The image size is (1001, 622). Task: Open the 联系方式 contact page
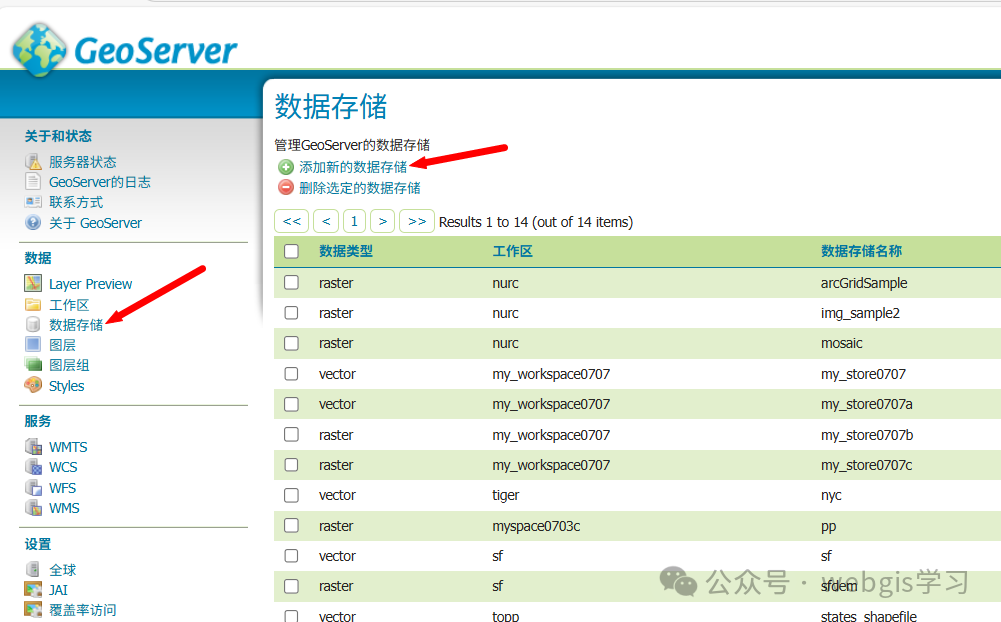pyautogui.click(x=76, y=201)
